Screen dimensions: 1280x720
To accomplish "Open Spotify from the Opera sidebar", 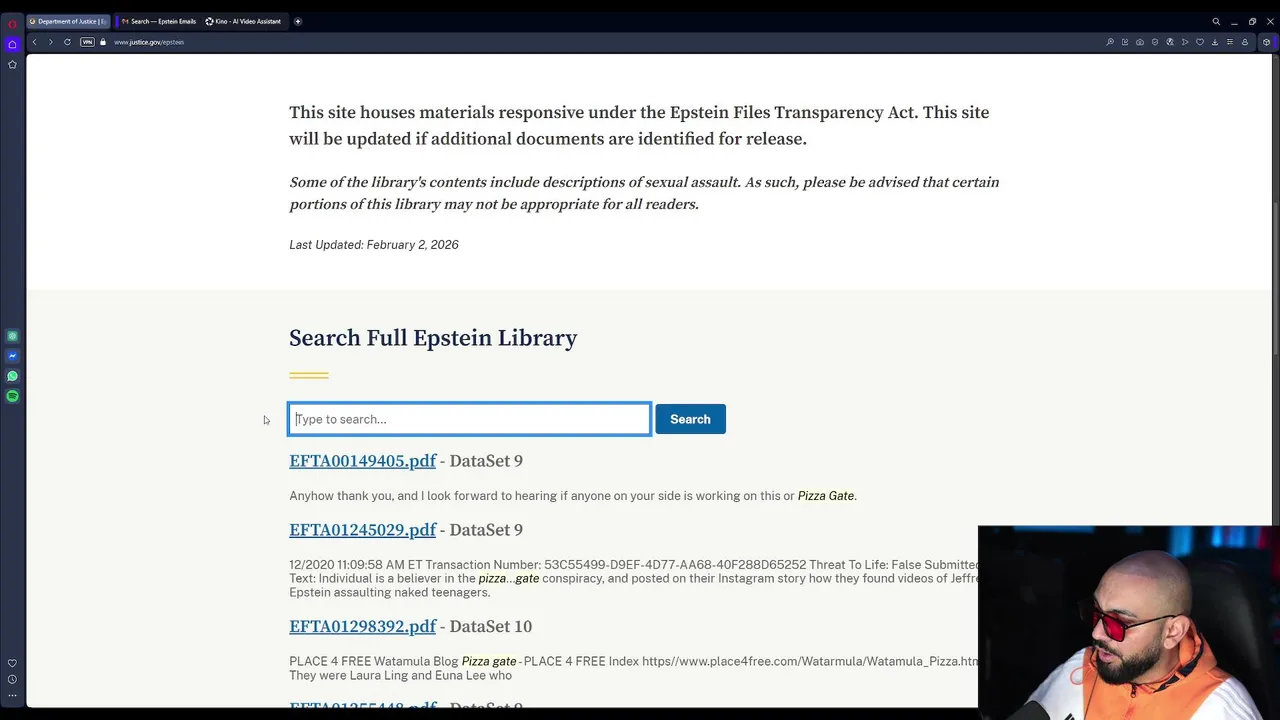I will pyautogui.click(x=12, y=396).
